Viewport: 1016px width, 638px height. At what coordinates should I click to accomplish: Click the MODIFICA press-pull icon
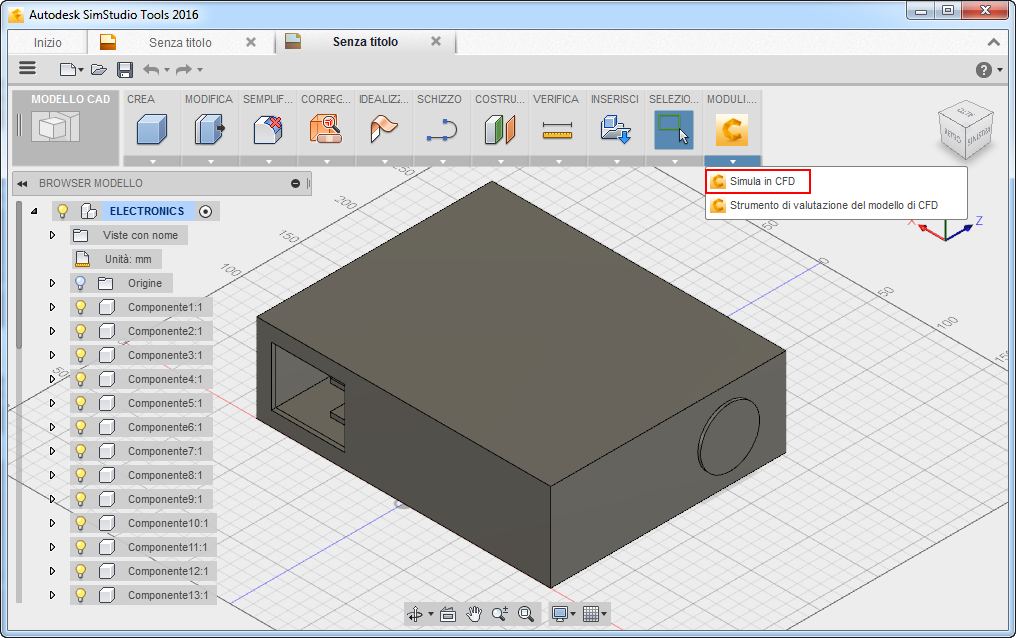click(210, 129)
